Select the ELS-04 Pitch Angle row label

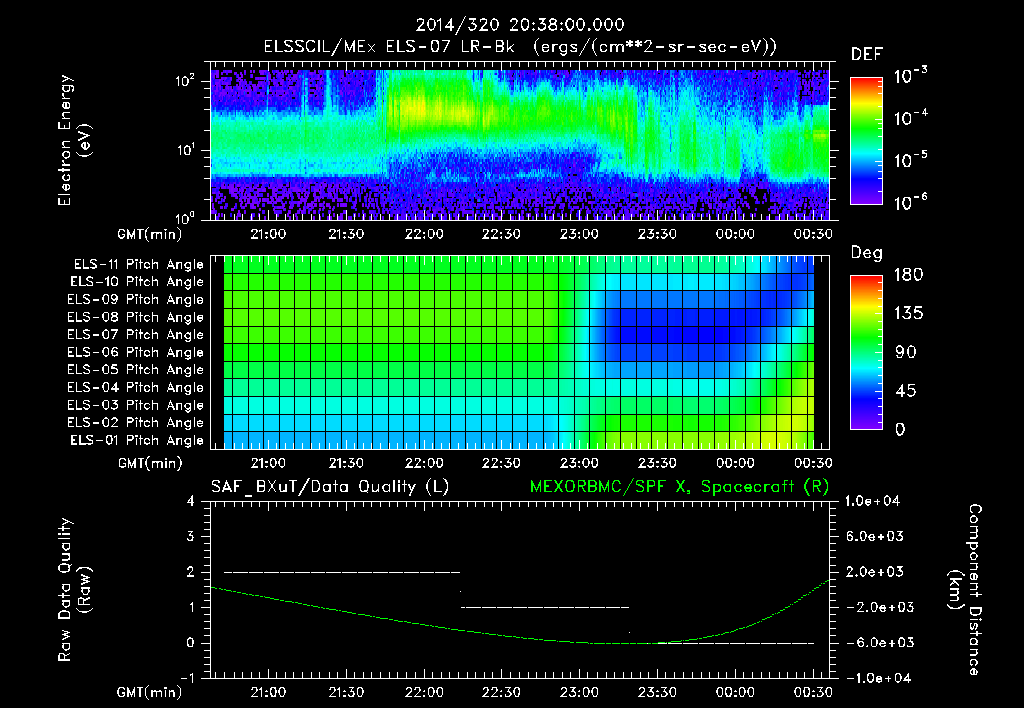coord(136,388)
